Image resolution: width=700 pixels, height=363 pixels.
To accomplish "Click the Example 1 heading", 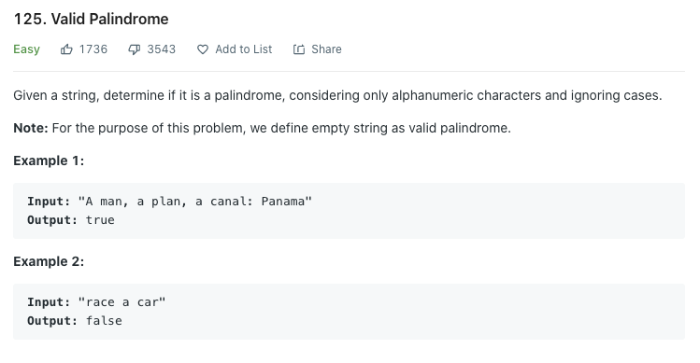I will click(x=49, y=160).
